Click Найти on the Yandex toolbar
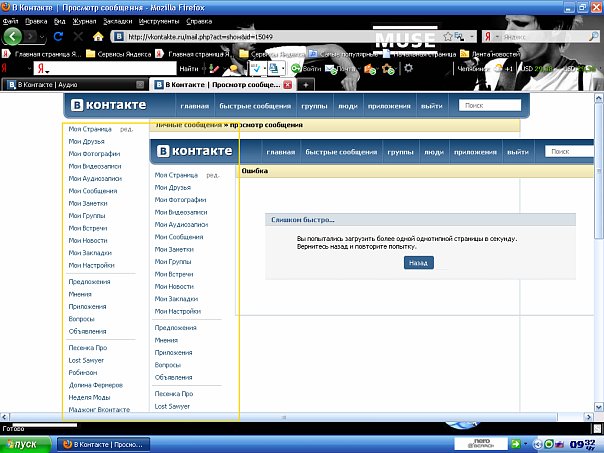This screenshot has height=453, width=604. coord(189,69)
